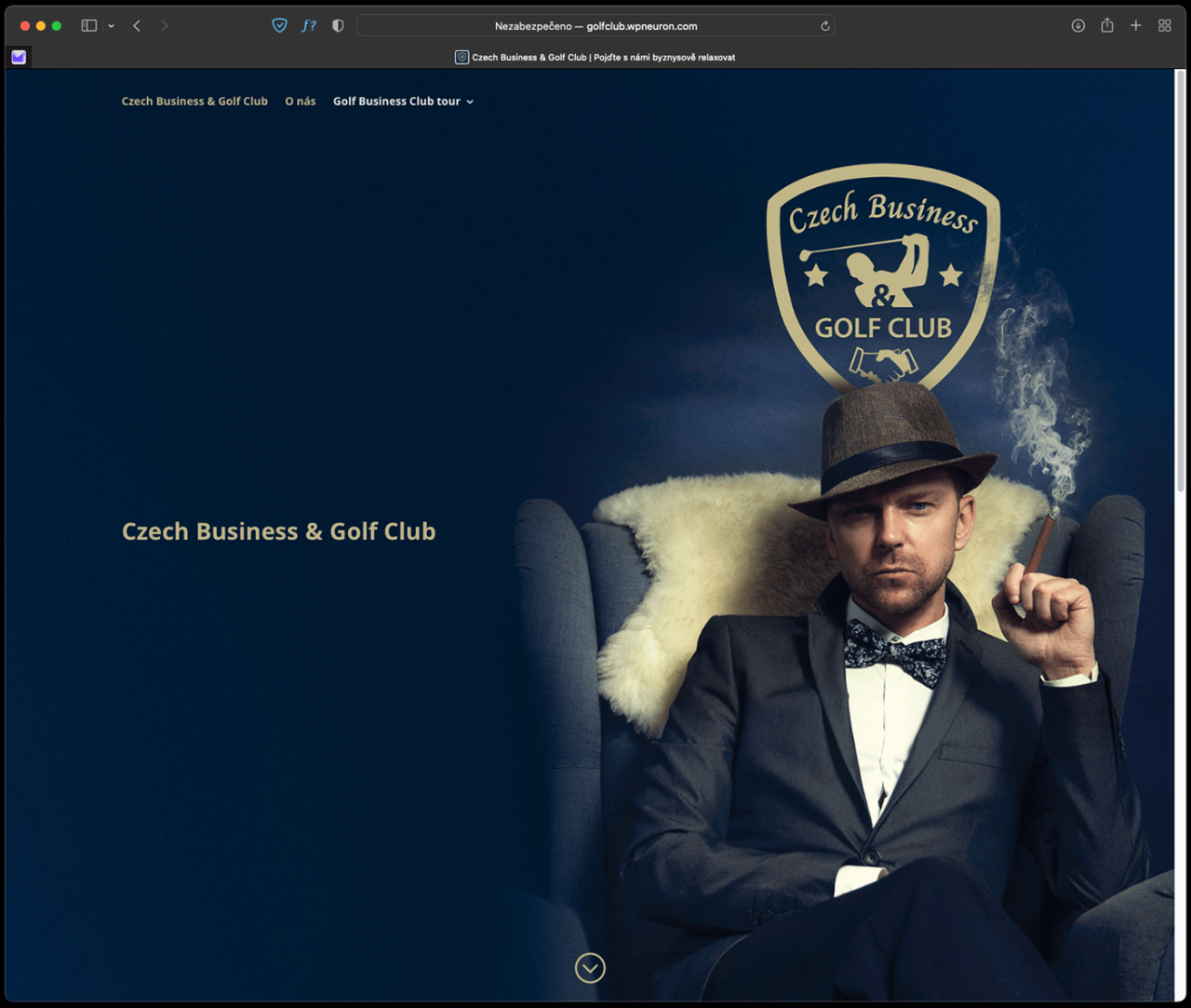The width and height of the screenshot is (1191, 1008).
Task: Open a new tab with plus icon
Action: coord(1135,26)
